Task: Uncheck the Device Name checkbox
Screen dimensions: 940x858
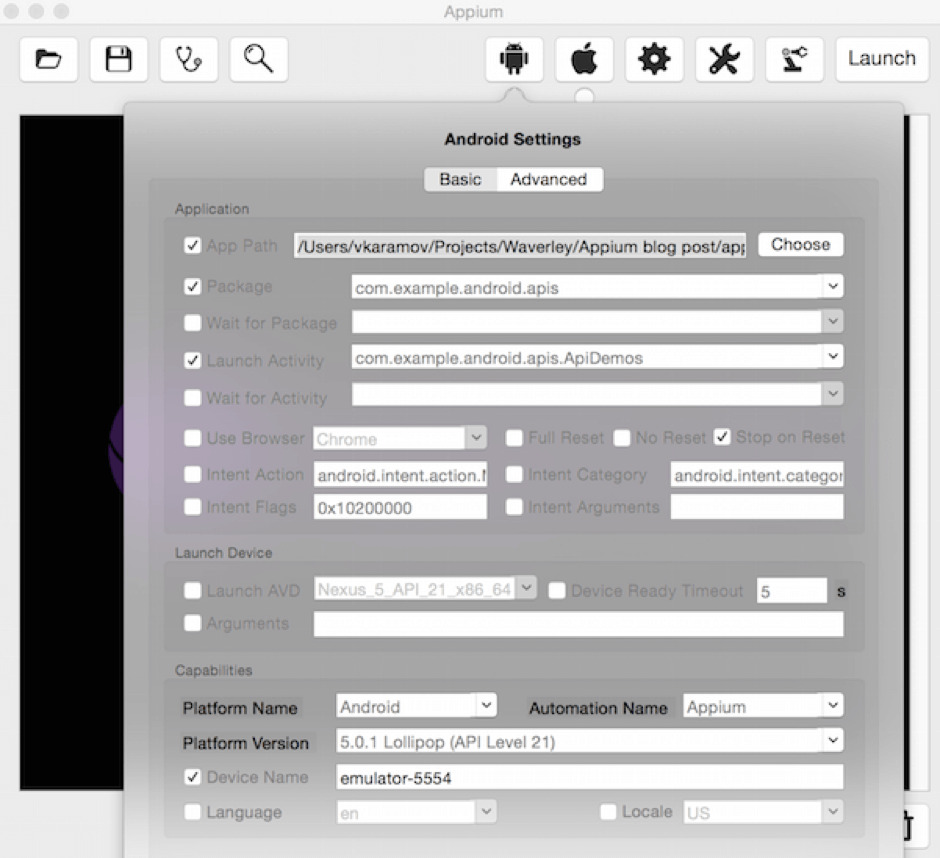Action: pos(192,778)
